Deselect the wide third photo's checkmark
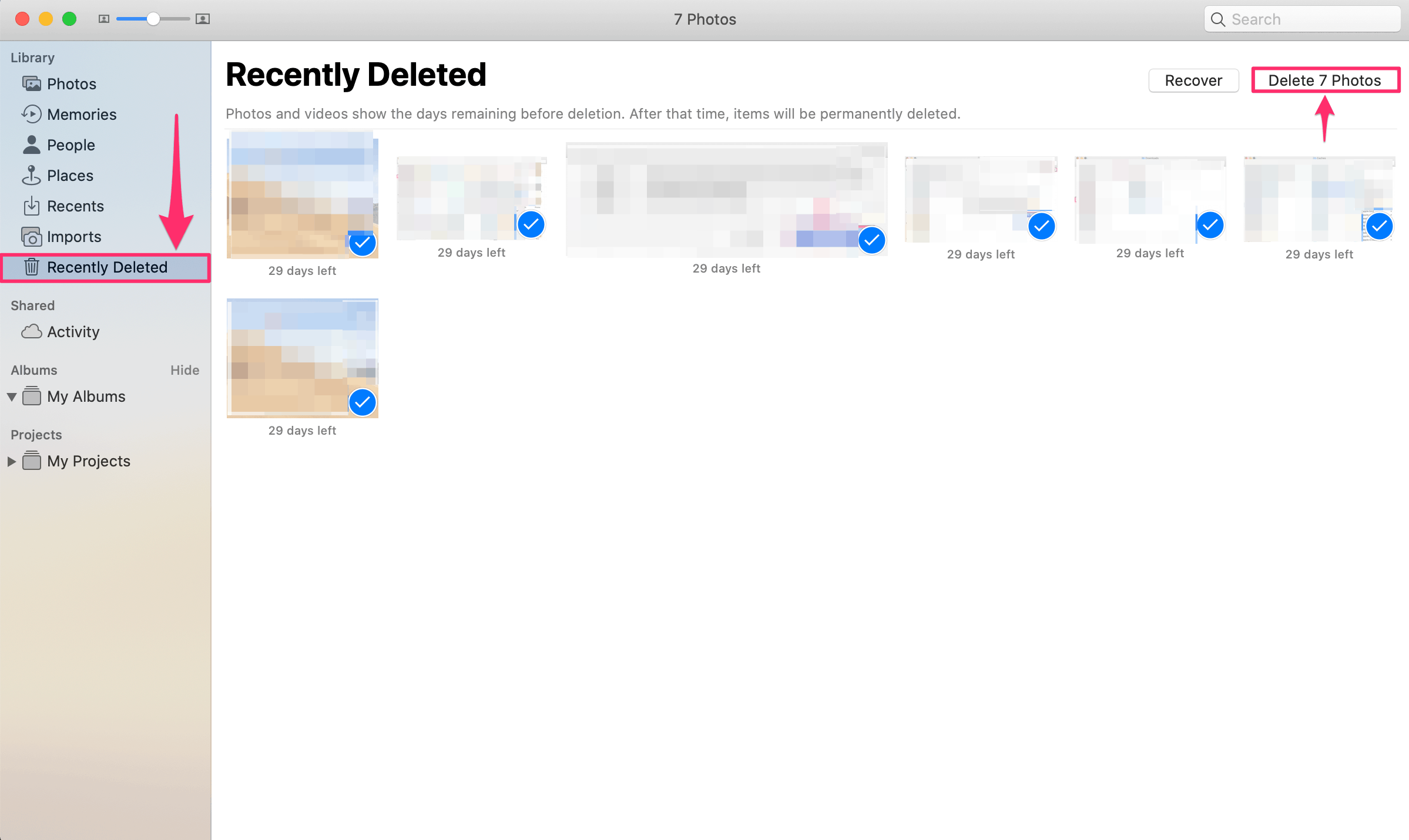The height and width of the screenshot is (840, 1409). point(871,240)
